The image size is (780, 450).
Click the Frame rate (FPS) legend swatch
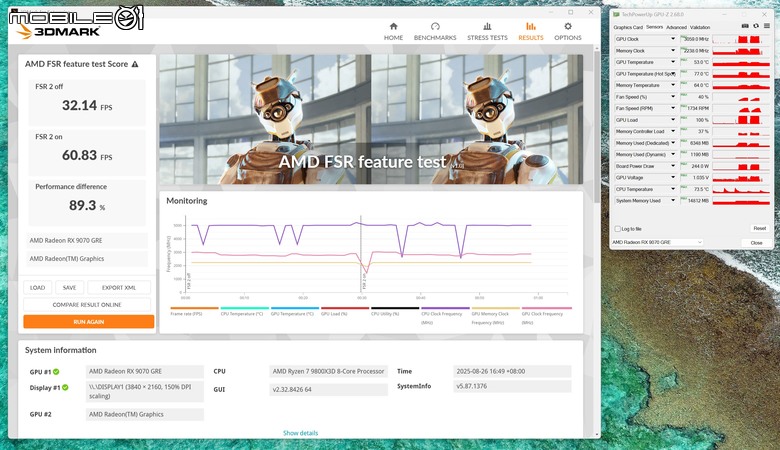coord(194,308)
